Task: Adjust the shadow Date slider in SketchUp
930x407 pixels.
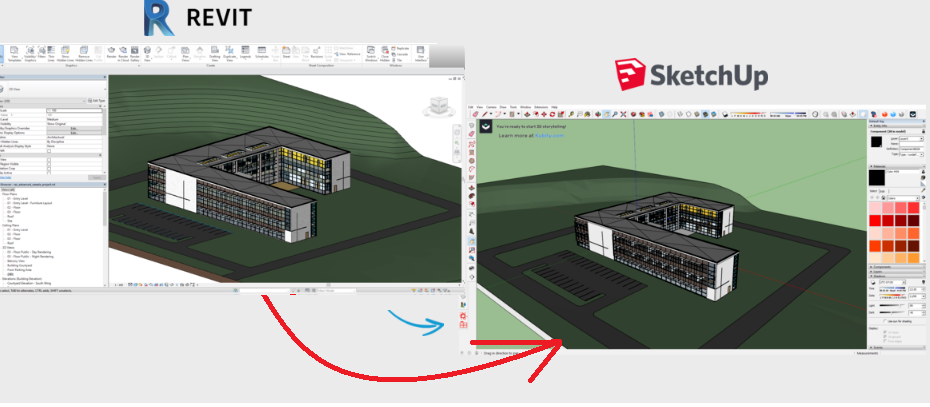Action: [x=892, y=297]
